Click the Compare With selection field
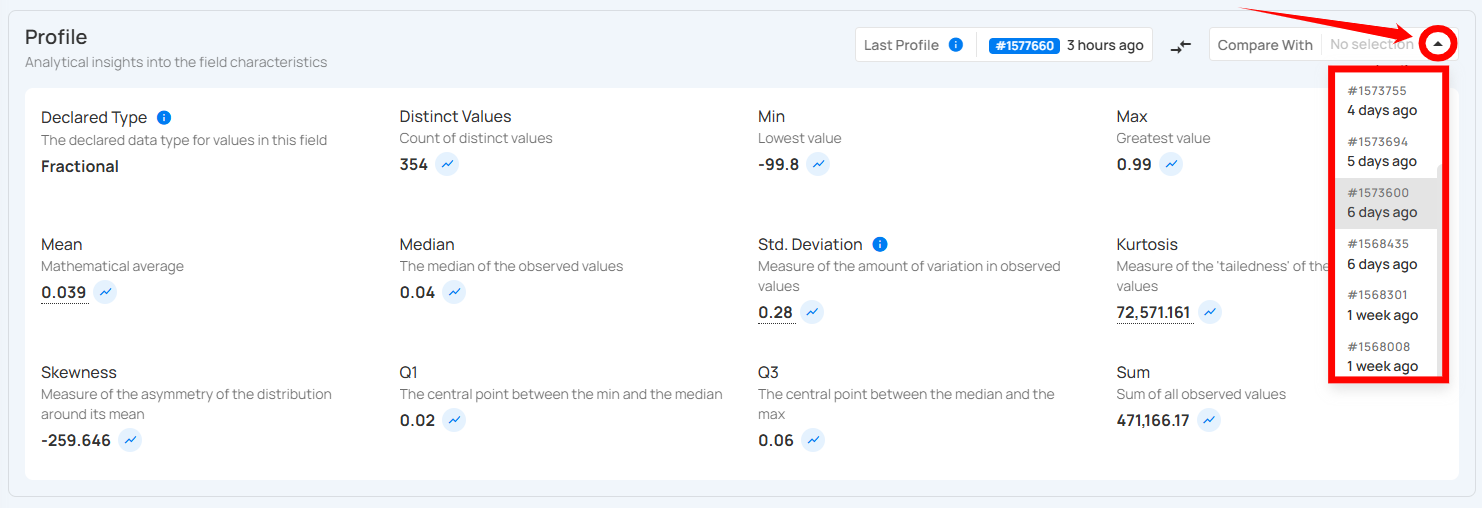This screenshot has width=1482, height=508. click(x=1370, y=45)
